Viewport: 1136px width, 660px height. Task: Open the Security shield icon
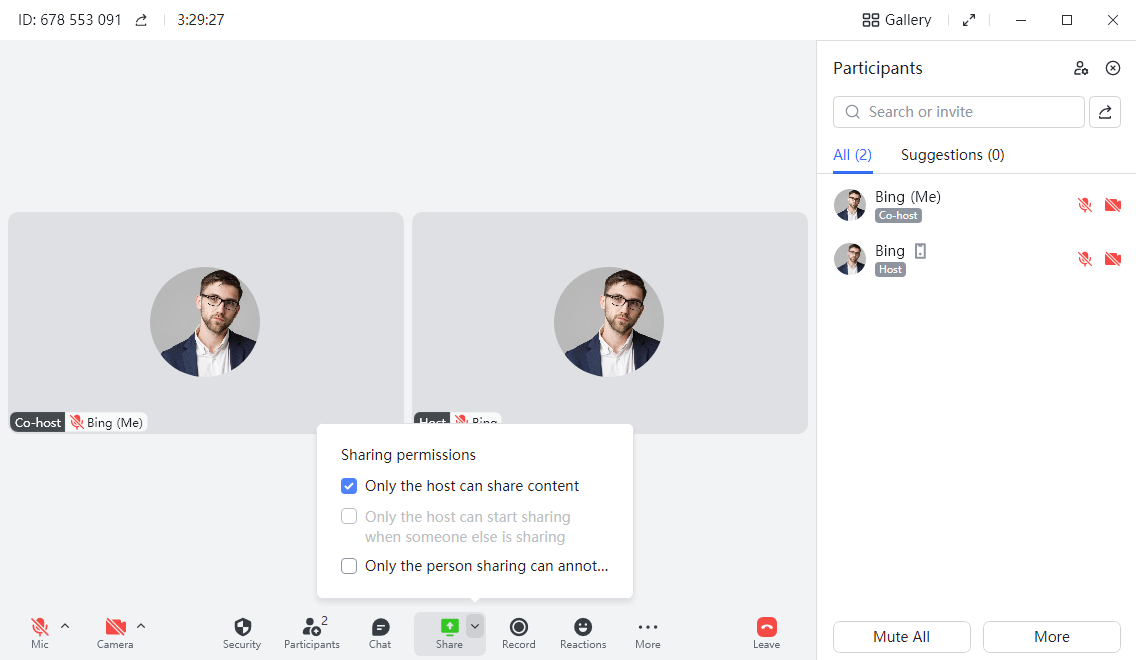242,628
